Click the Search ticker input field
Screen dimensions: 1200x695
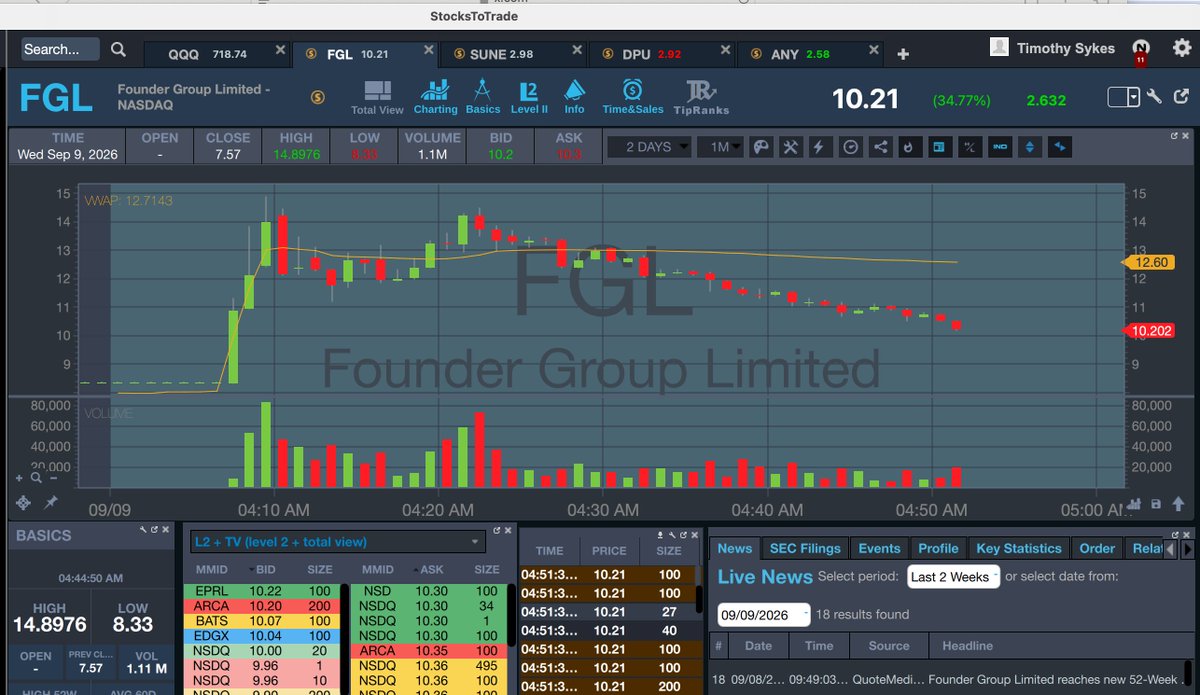coord(60,49)
